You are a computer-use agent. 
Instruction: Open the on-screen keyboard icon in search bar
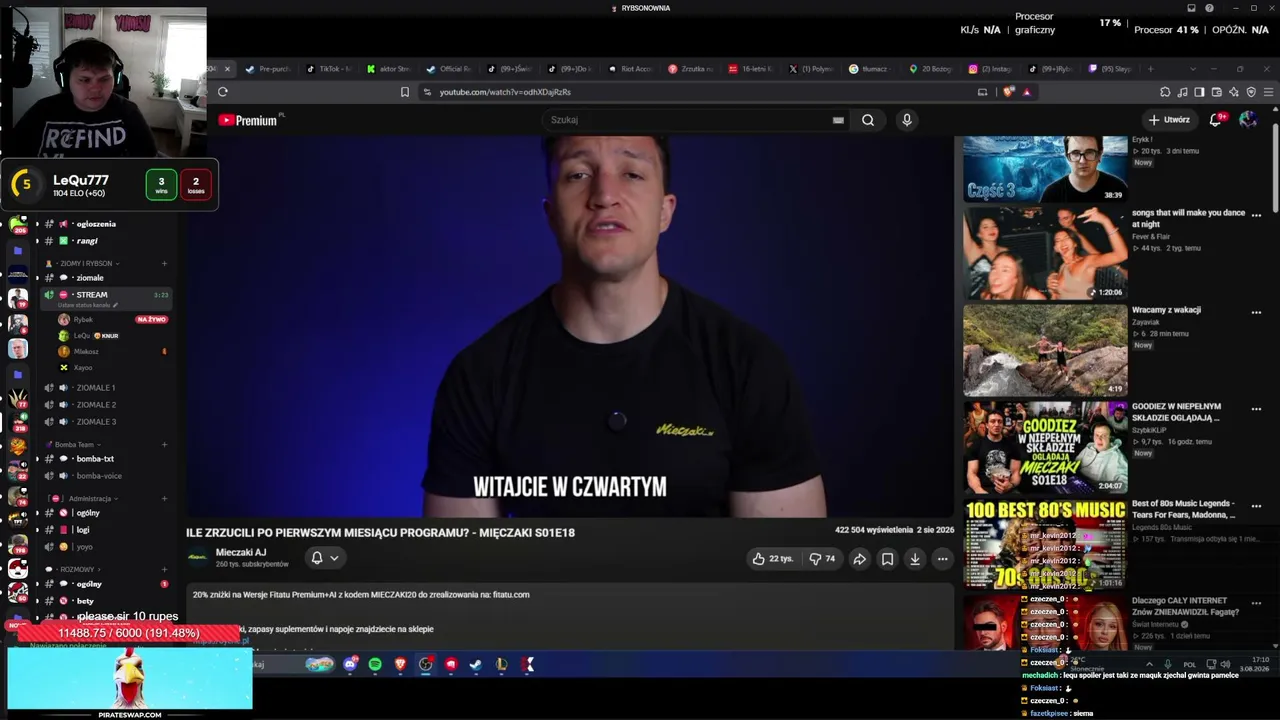[838, 120]
